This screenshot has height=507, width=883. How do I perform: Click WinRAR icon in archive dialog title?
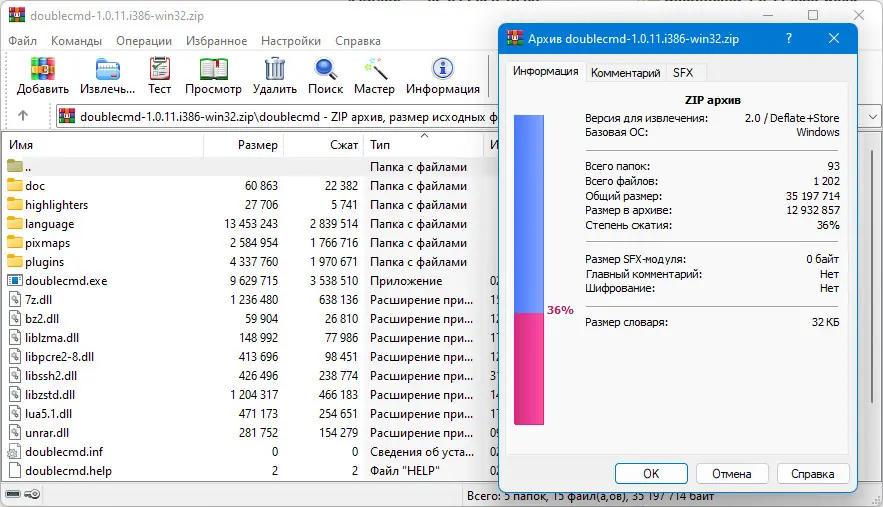(x=515, y=38)
